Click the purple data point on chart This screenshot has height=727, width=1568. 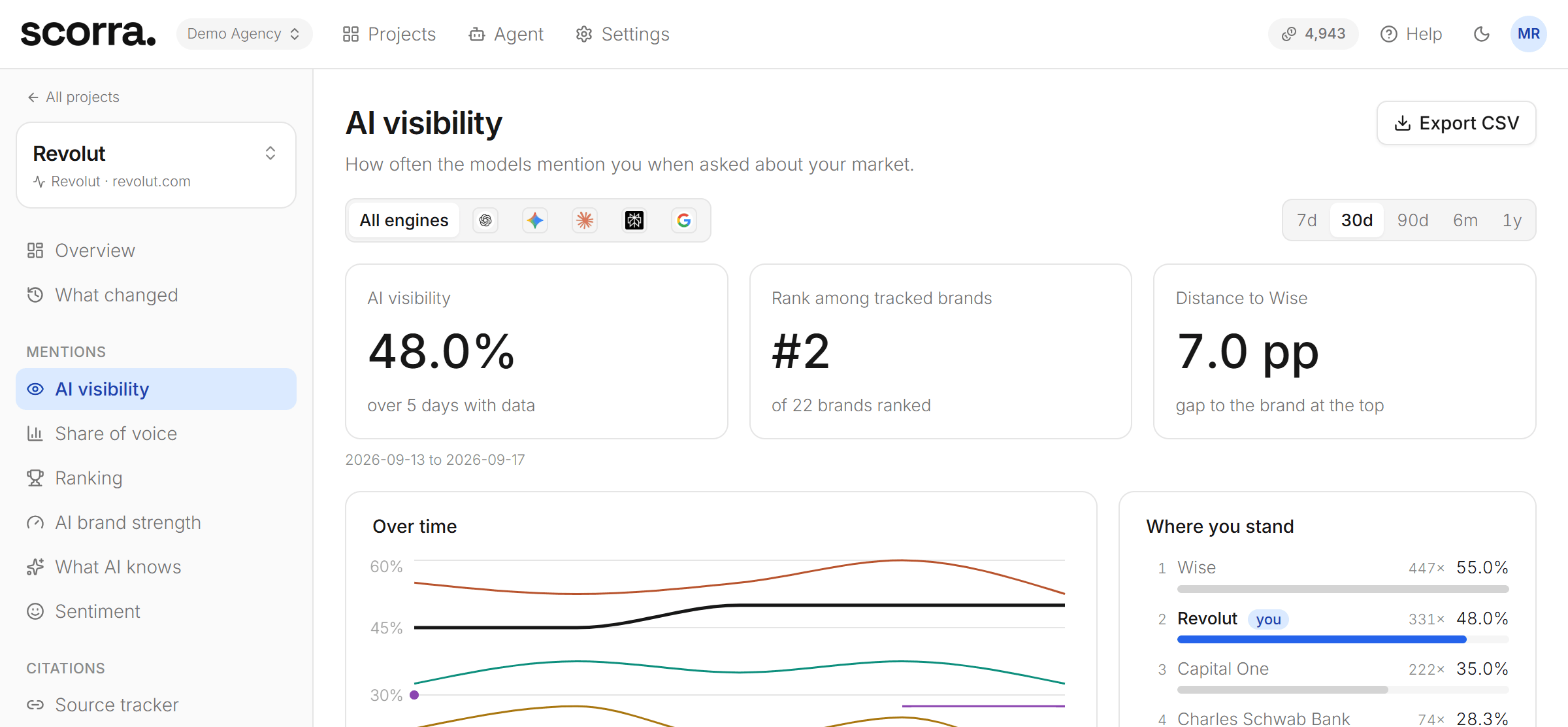414,695
